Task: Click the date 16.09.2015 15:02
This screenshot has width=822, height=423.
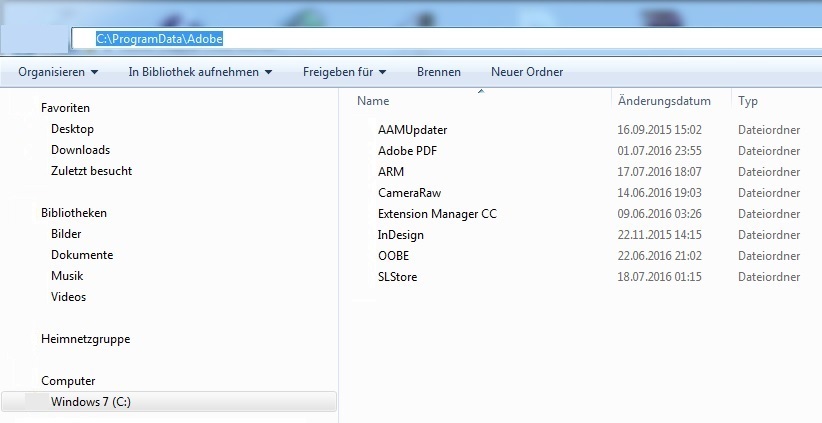Action: (x=659, y=130)
